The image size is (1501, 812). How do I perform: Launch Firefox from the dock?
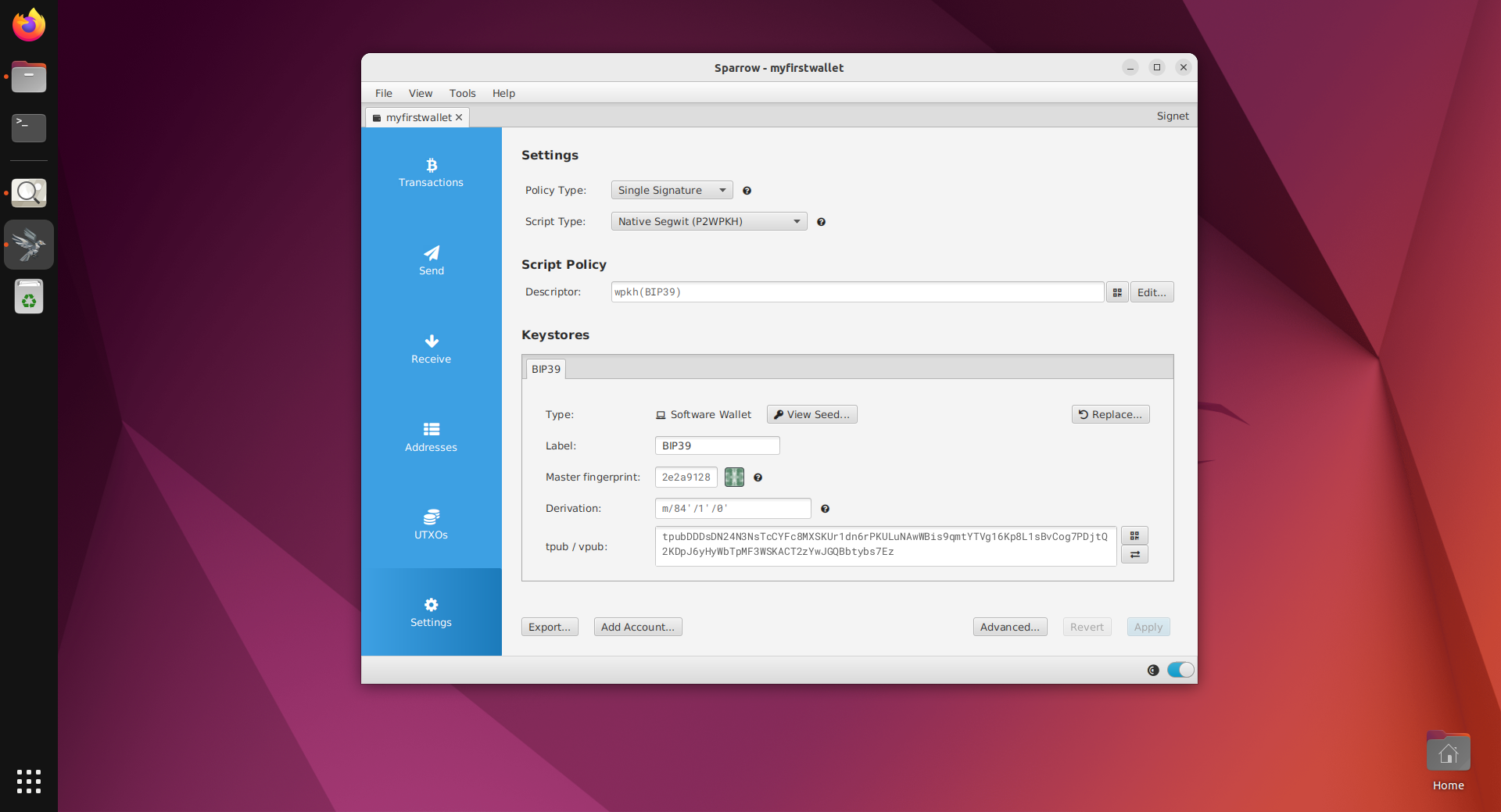(29, 25)
